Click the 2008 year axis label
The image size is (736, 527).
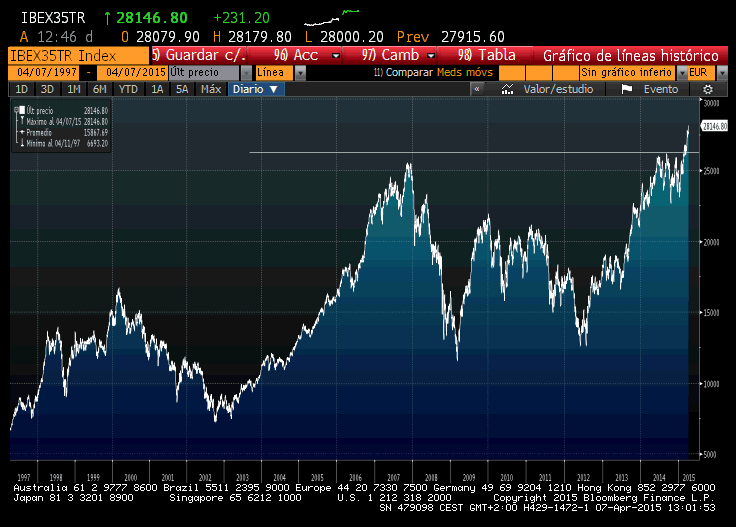[431, 477]
